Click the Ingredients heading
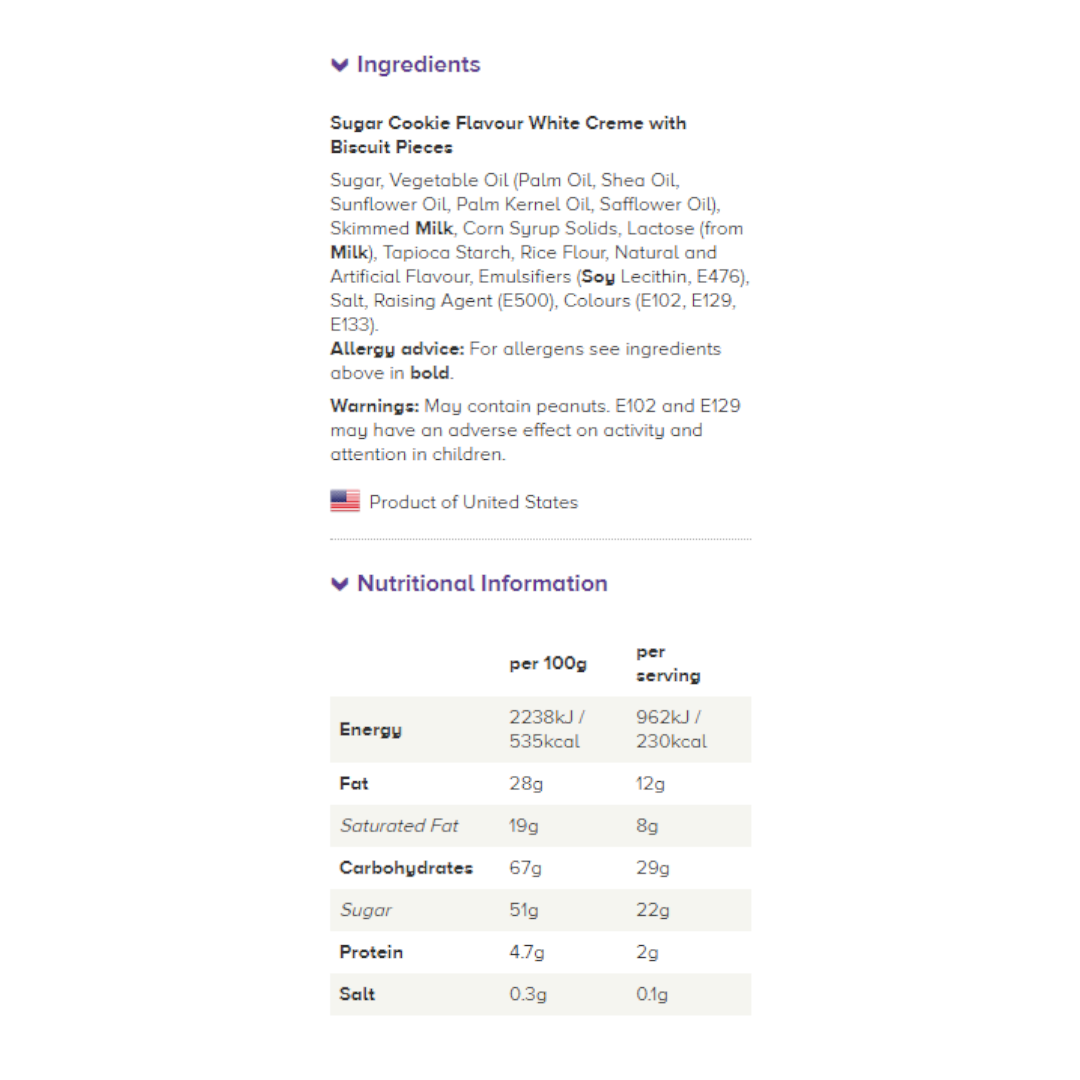The height and width of the screenshot is (1080, 1080). 418,64
